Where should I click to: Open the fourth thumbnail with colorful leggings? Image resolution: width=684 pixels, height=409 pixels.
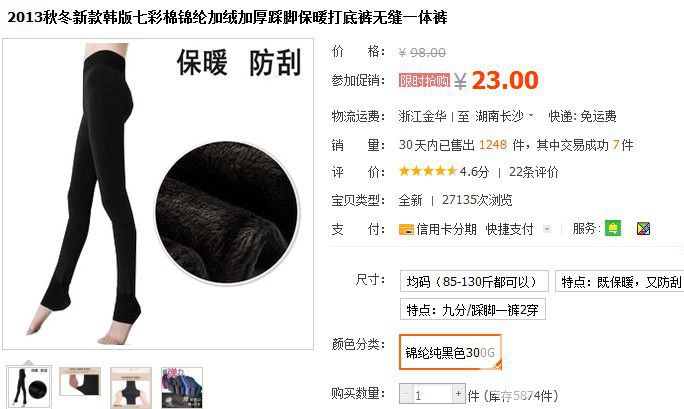tap(182, 388)
